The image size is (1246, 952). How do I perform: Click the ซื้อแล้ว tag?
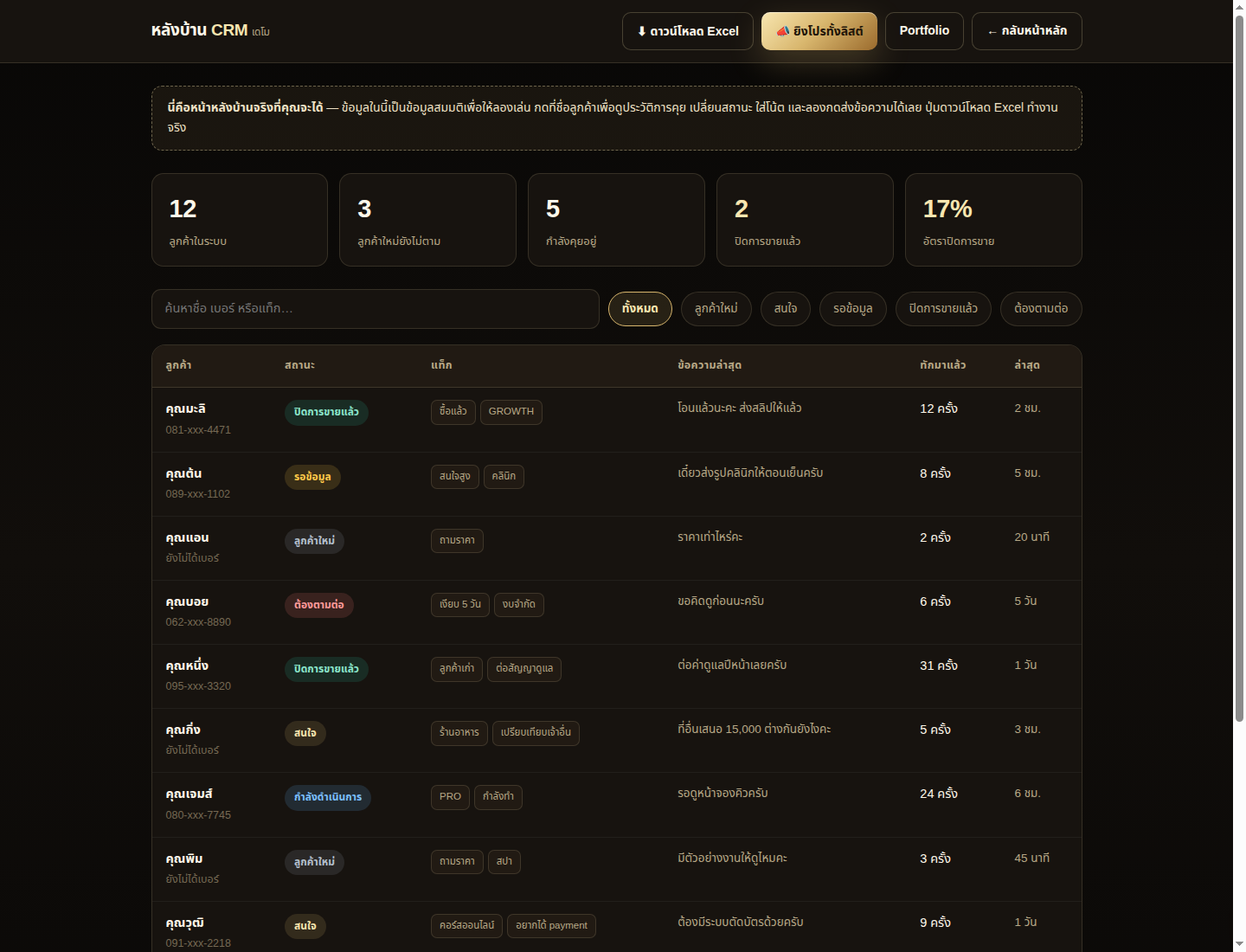(453, 412)
